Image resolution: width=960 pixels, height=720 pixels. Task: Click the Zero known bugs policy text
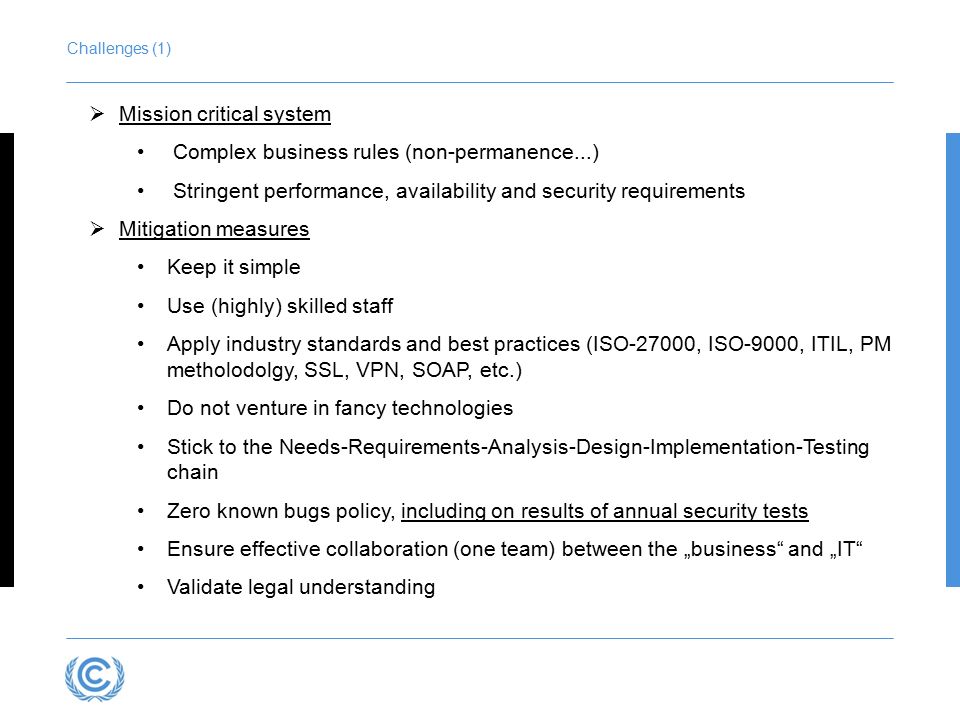coord(281,511)
